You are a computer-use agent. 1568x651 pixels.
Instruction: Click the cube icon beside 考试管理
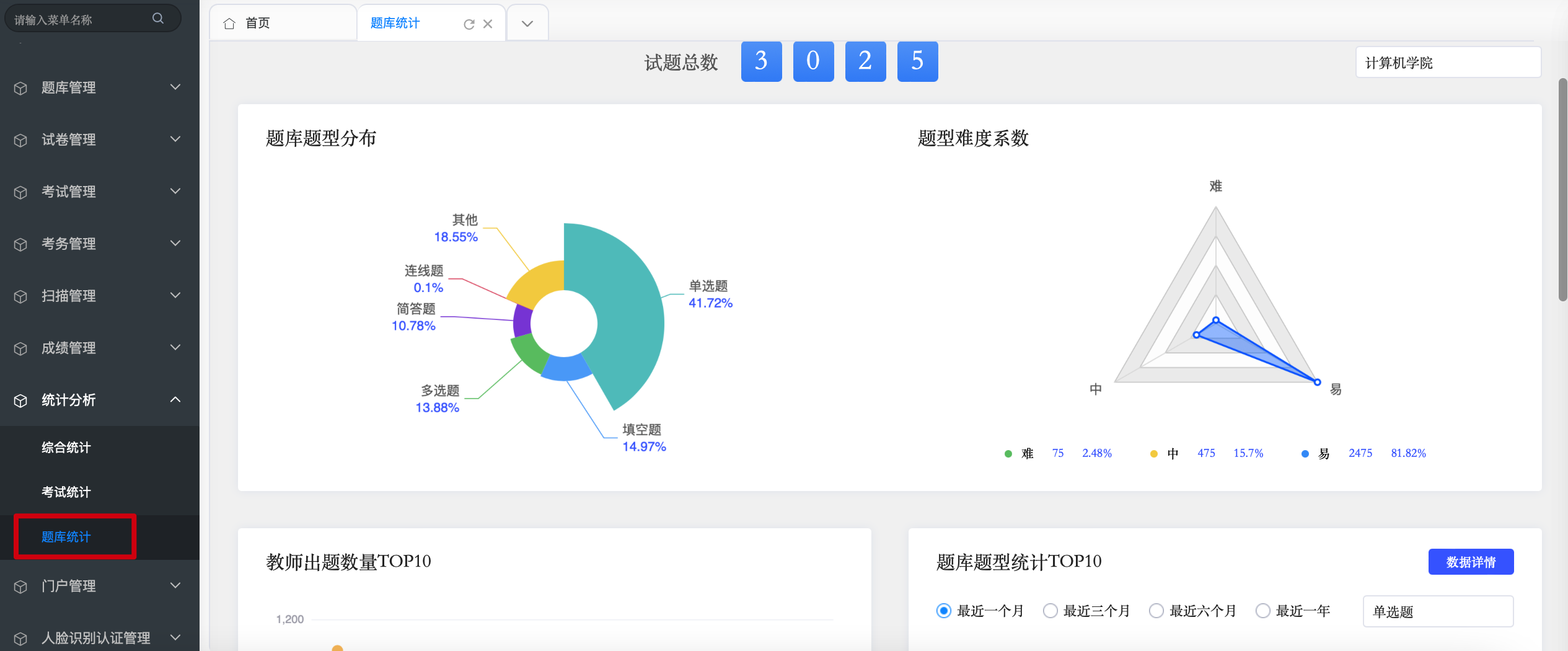[x=20, y=192]
